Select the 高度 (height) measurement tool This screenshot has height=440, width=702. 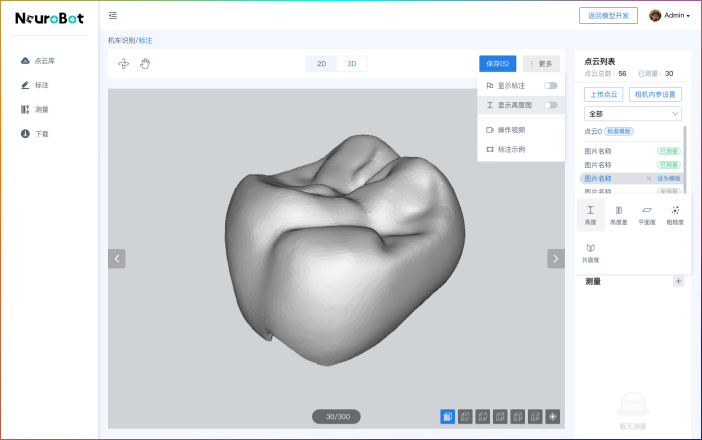(590, 213)
